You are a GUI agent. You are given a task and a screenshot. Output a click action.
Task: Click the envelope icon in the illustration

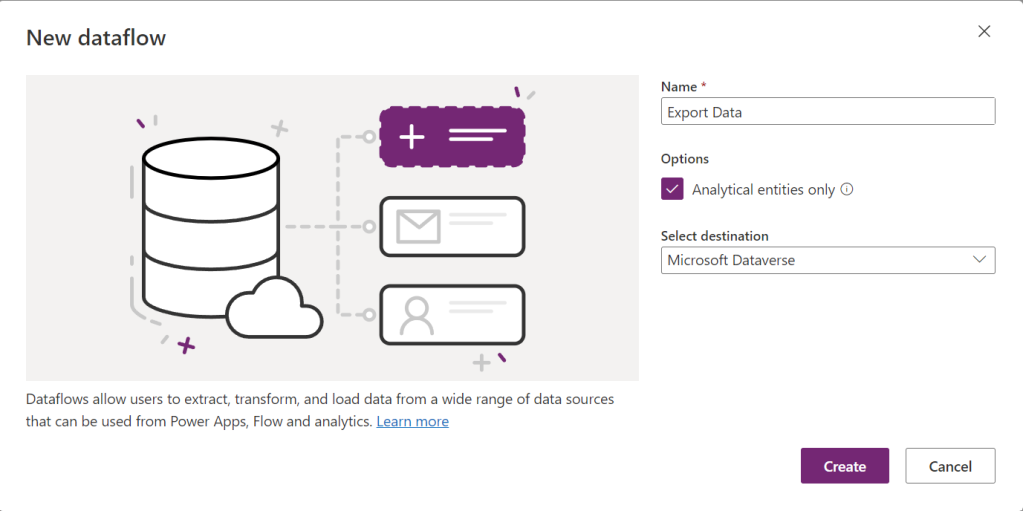[x=418, y=226]
